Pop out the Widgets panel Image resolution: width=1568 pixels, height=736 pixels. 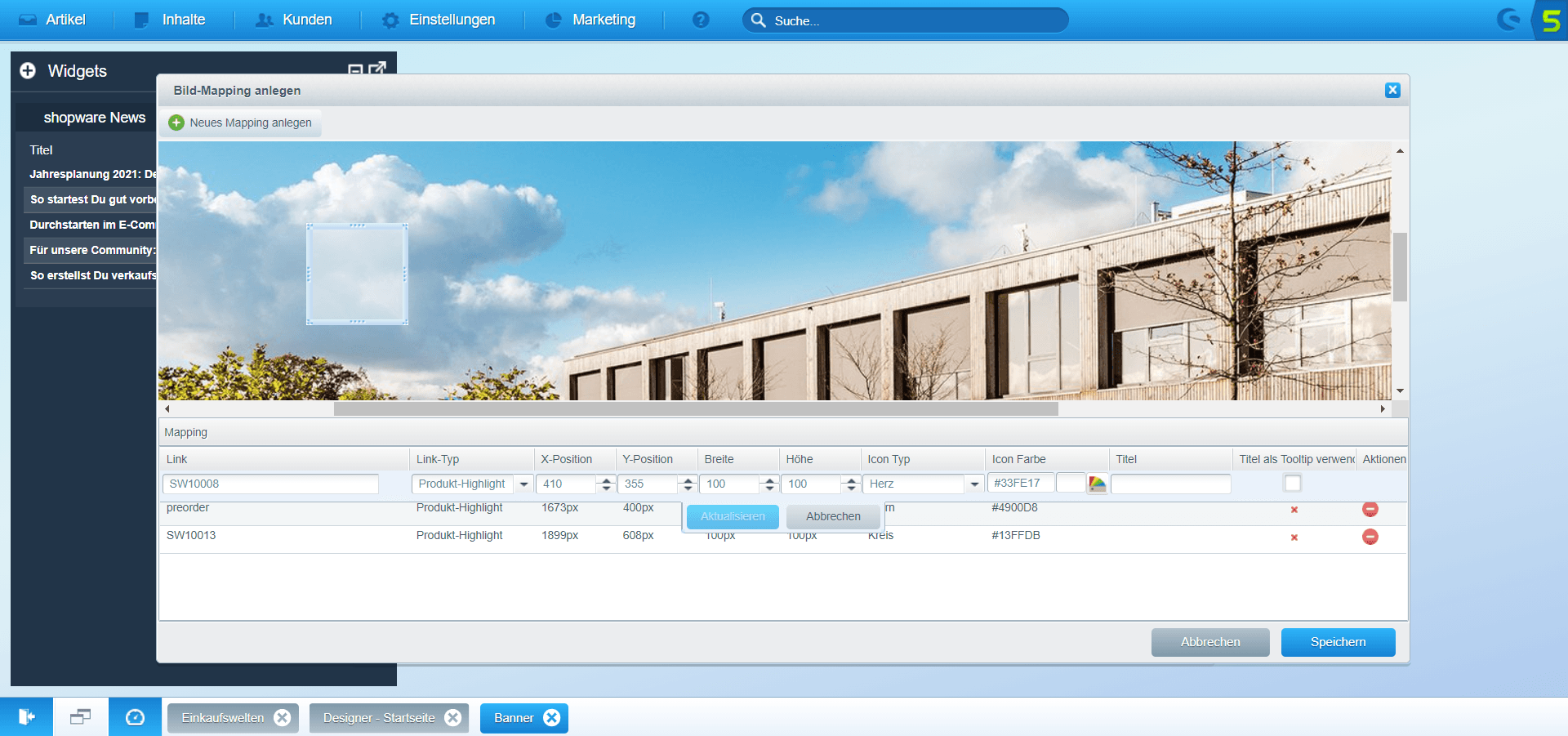pyautogui.click(x=376, y=69)
